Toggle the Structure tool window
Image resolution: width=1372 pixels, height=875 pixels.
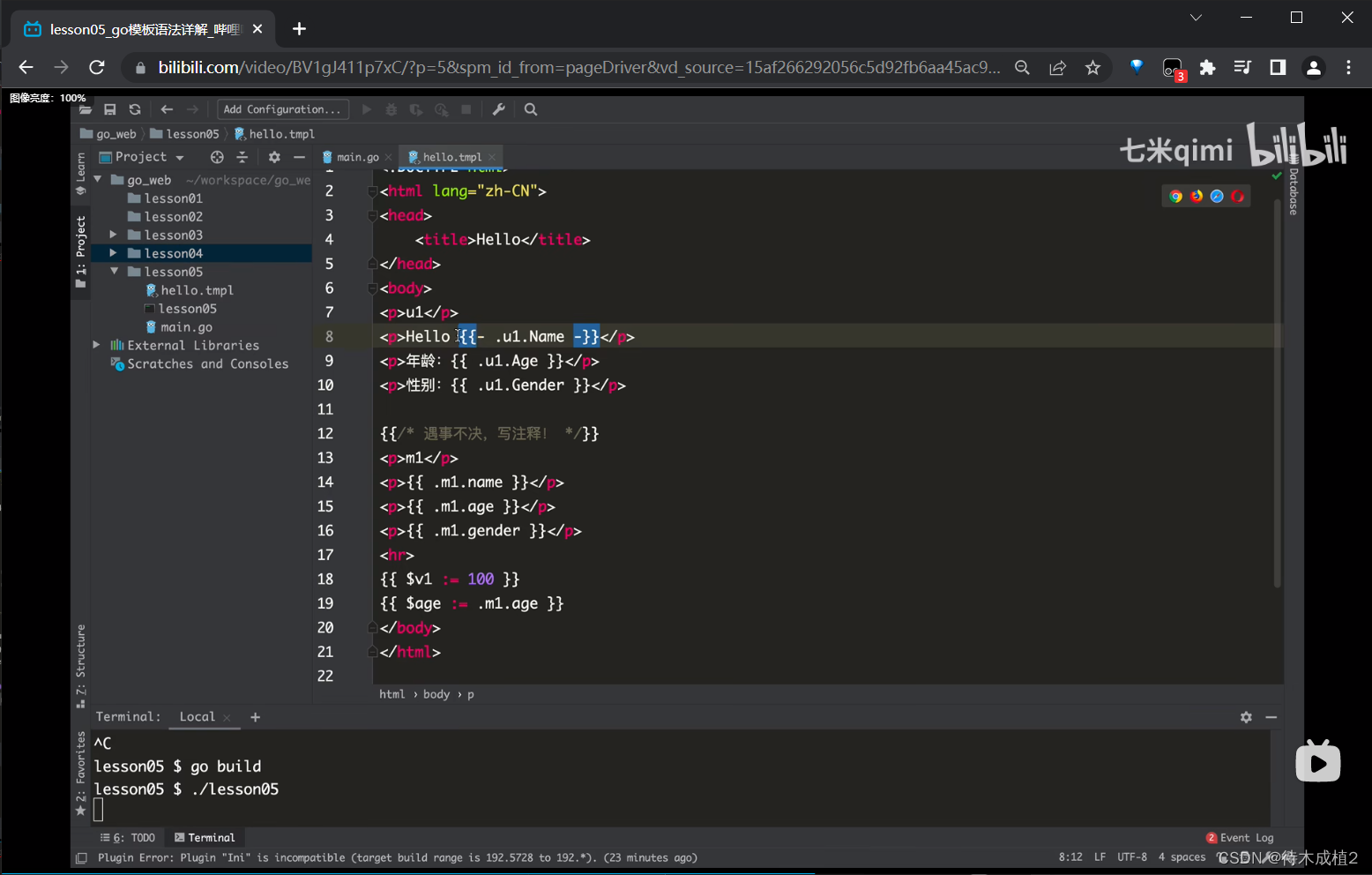coord(80,665)
